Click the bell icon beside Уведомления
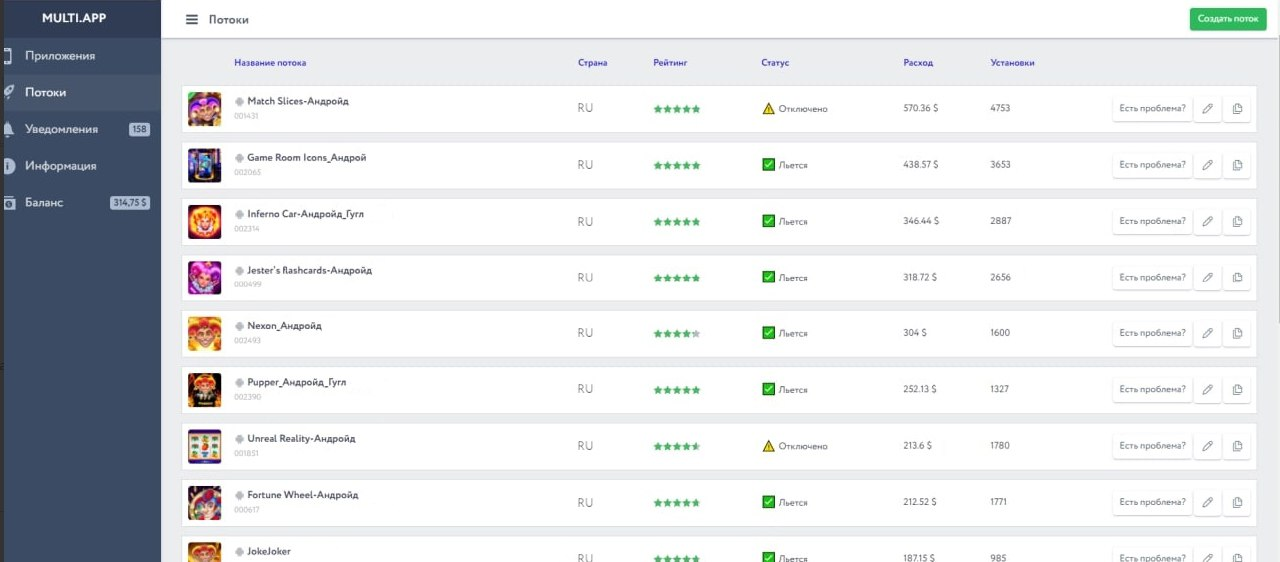Image resolution: width=1280 pixels, height=562 pixels. point(8,129)
